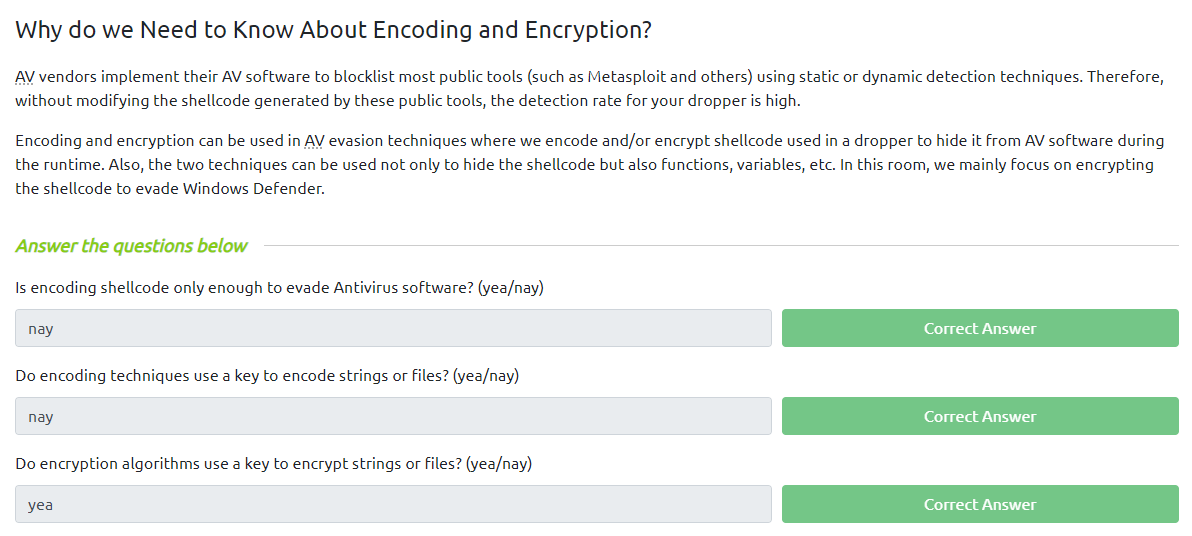Image resolution: width=1192 pixels, height=536 pixels.
Task: Click the "AV" abbreviation before "vendors implement"
Action: (24, 77)
